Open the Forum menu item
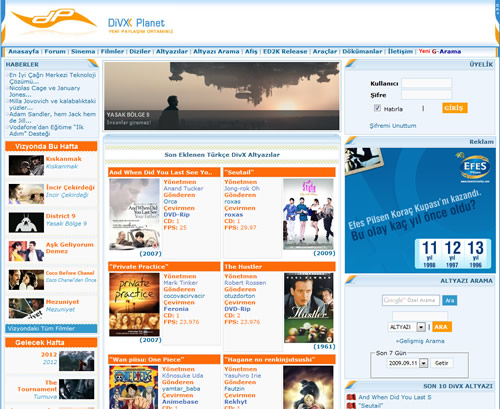The height and width of the screenshot is (409, 500). (x=55, y=51)
